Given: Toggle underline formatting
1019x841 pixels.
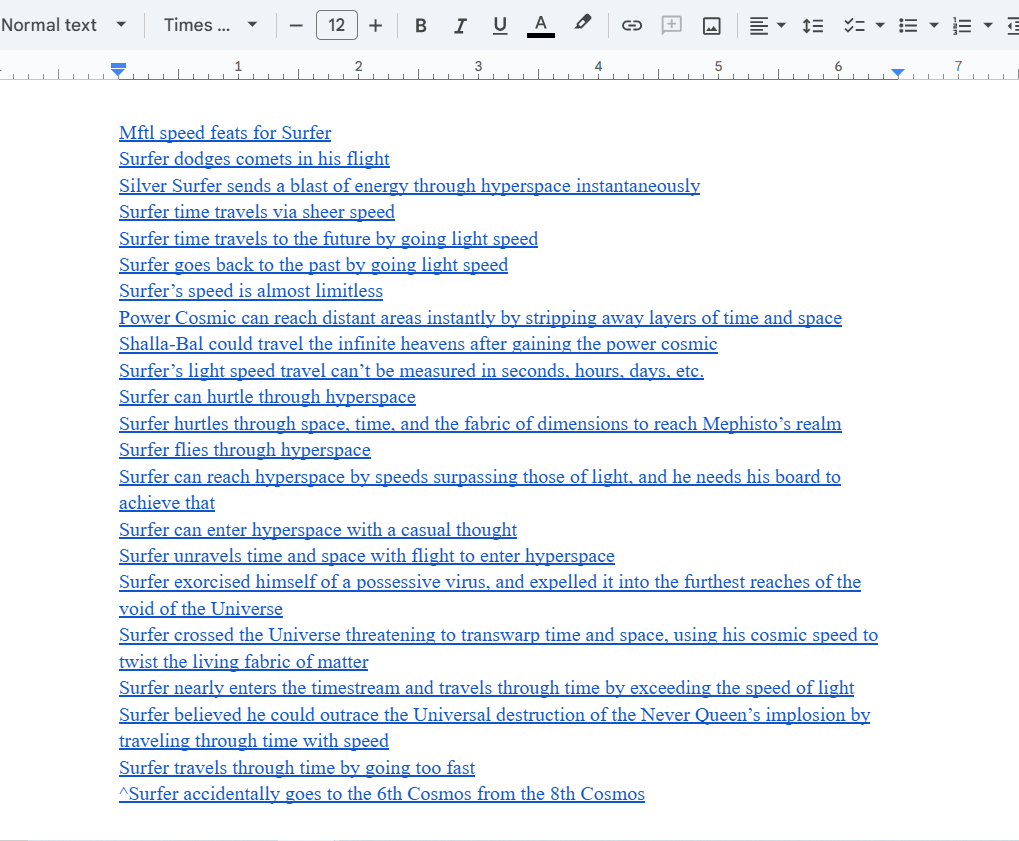Looking at the screenshot, I should point(500,25).
